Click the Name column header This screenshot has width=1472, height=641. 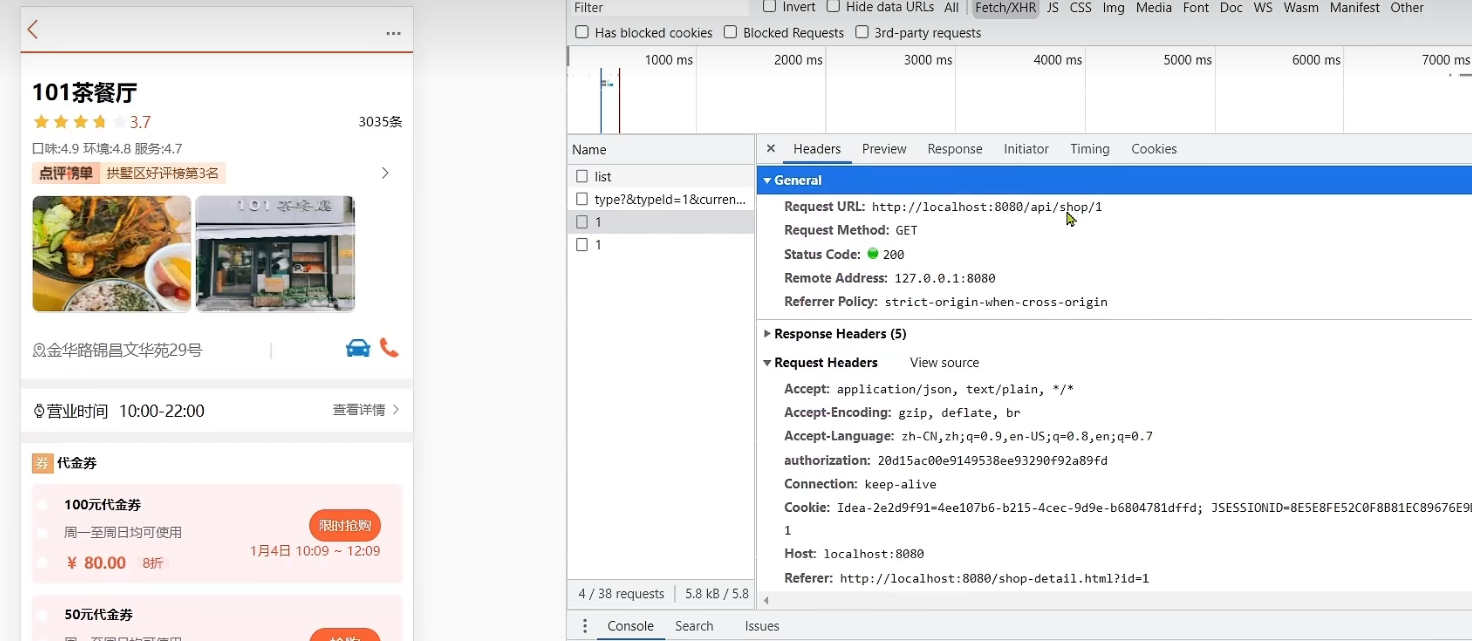660,150
